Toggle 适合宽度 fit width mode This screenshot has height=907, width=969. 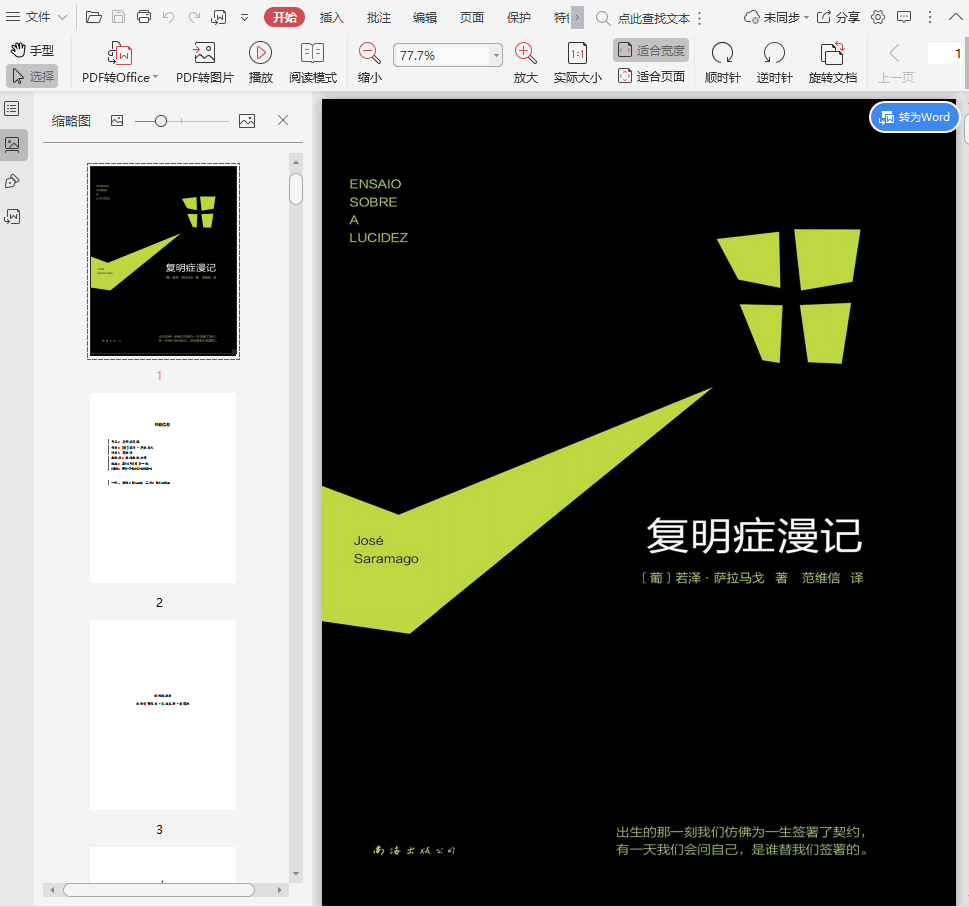click(x=651, y=50)
